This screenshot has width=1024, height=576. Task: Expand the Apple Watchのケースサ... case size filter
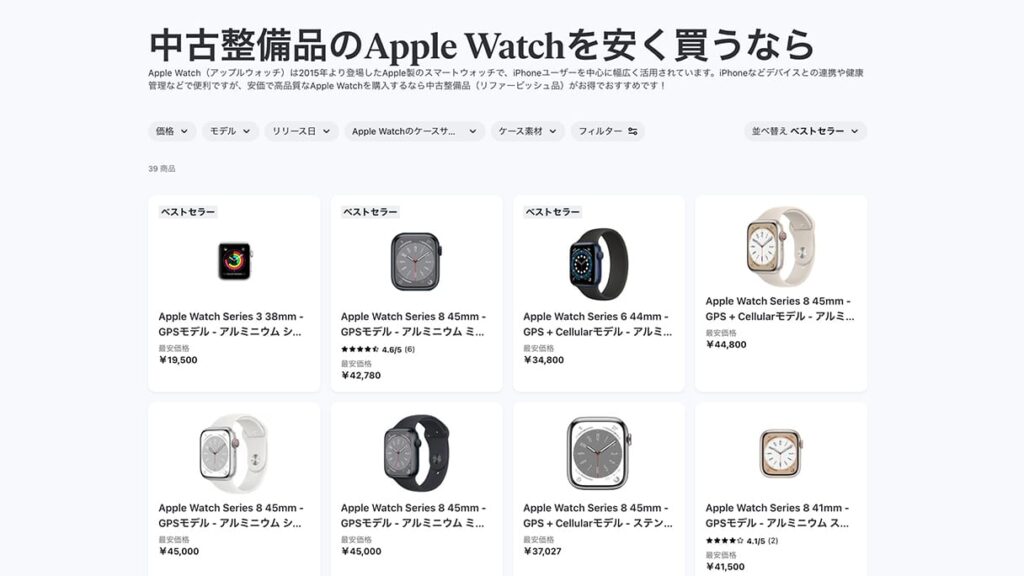(x=414, y=131)
